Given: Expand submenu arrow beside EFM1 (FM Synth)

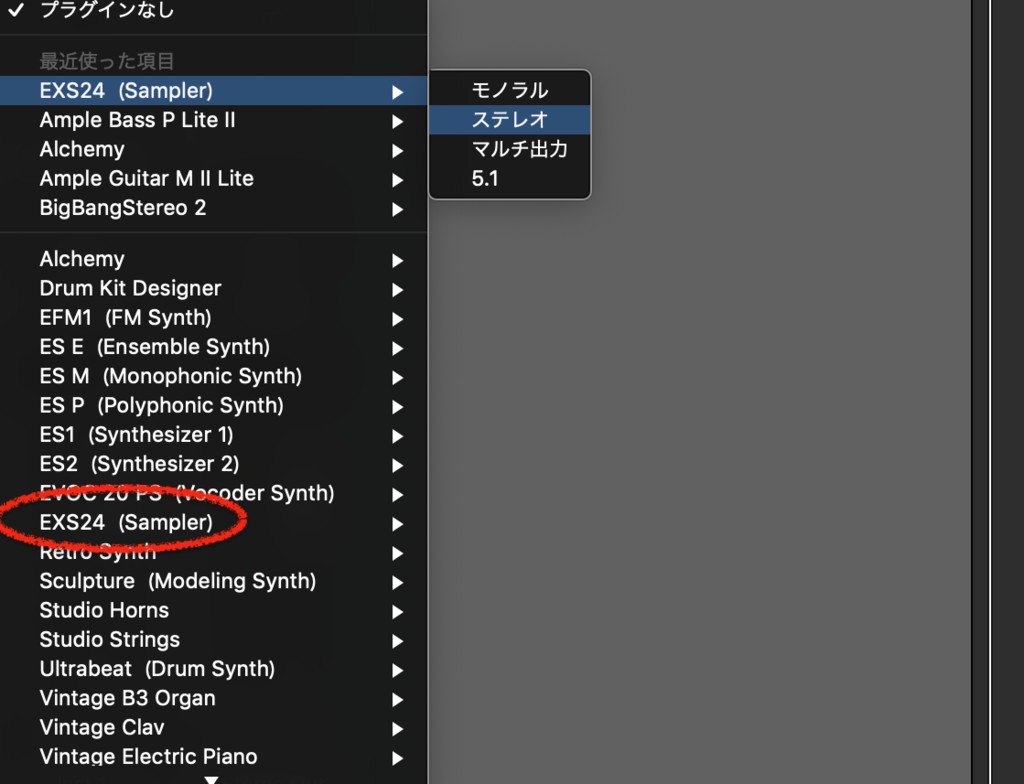Looking at the screenshot, I should (397, 319).
